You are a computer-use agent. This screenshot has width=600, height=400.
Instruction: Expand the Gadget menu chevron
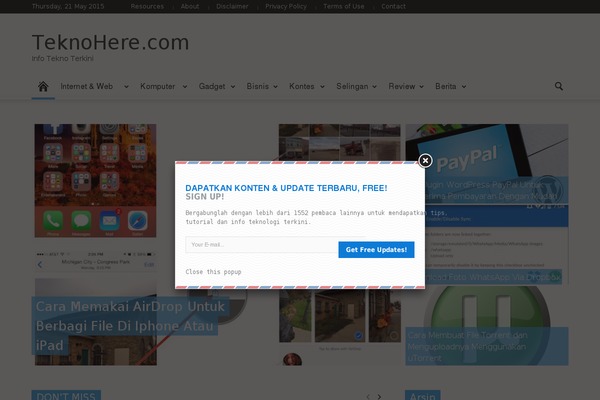tap(233, 87)
